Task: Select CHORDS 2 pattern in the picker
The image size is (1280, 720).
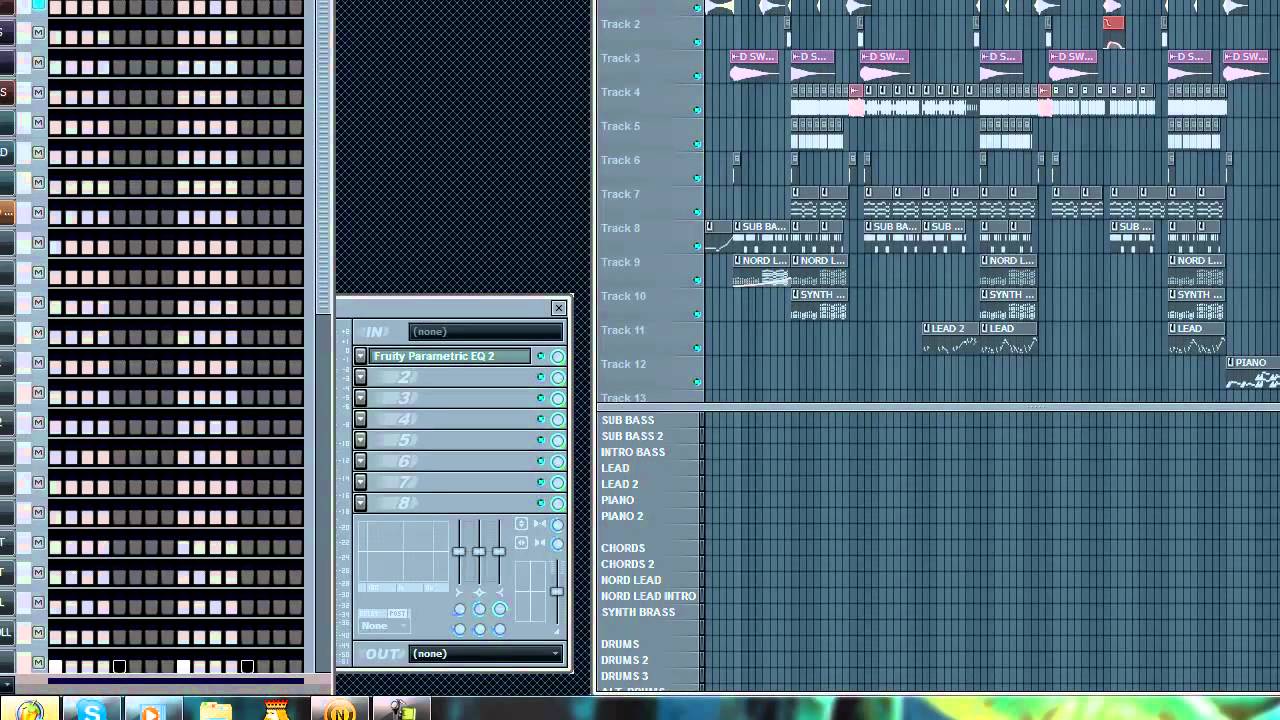Action: click(627, 564)
